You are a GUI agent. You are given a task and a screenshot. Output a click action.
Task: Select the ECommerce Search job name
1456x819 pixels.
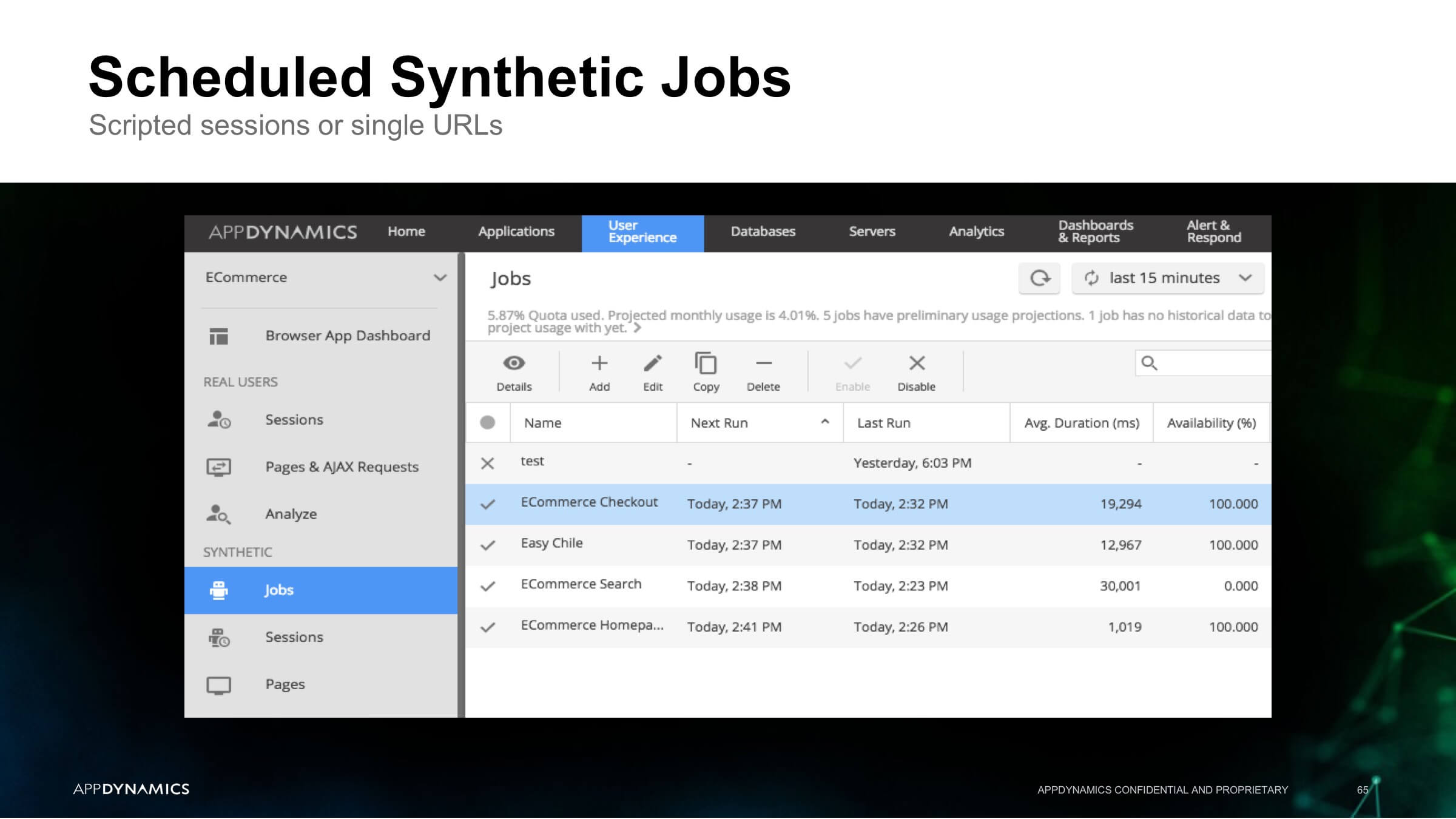pyautogui.click(x=581, y=584)
